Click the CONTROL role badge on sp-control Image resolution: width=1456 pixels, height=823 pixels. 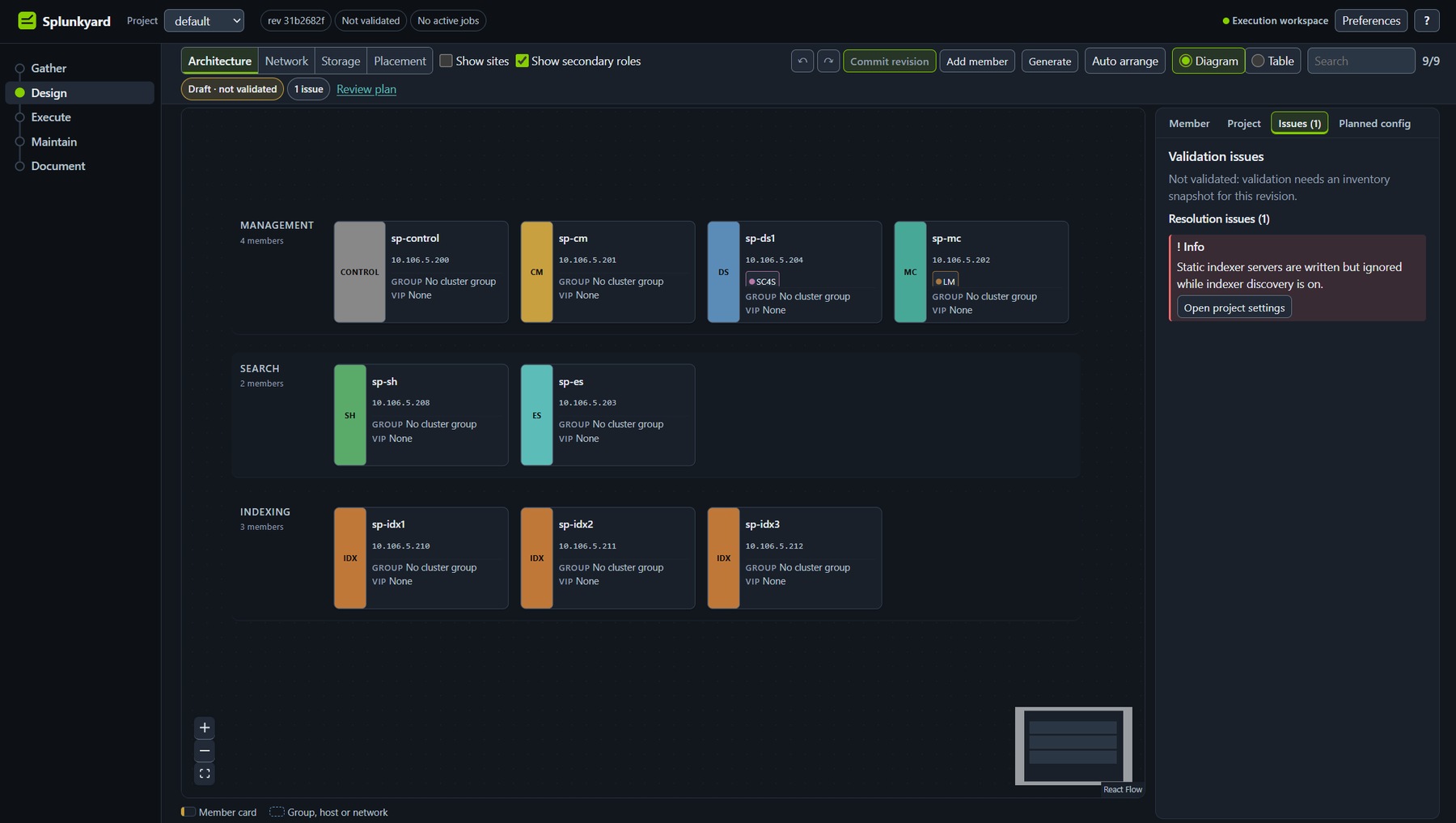tap(359, 272)
